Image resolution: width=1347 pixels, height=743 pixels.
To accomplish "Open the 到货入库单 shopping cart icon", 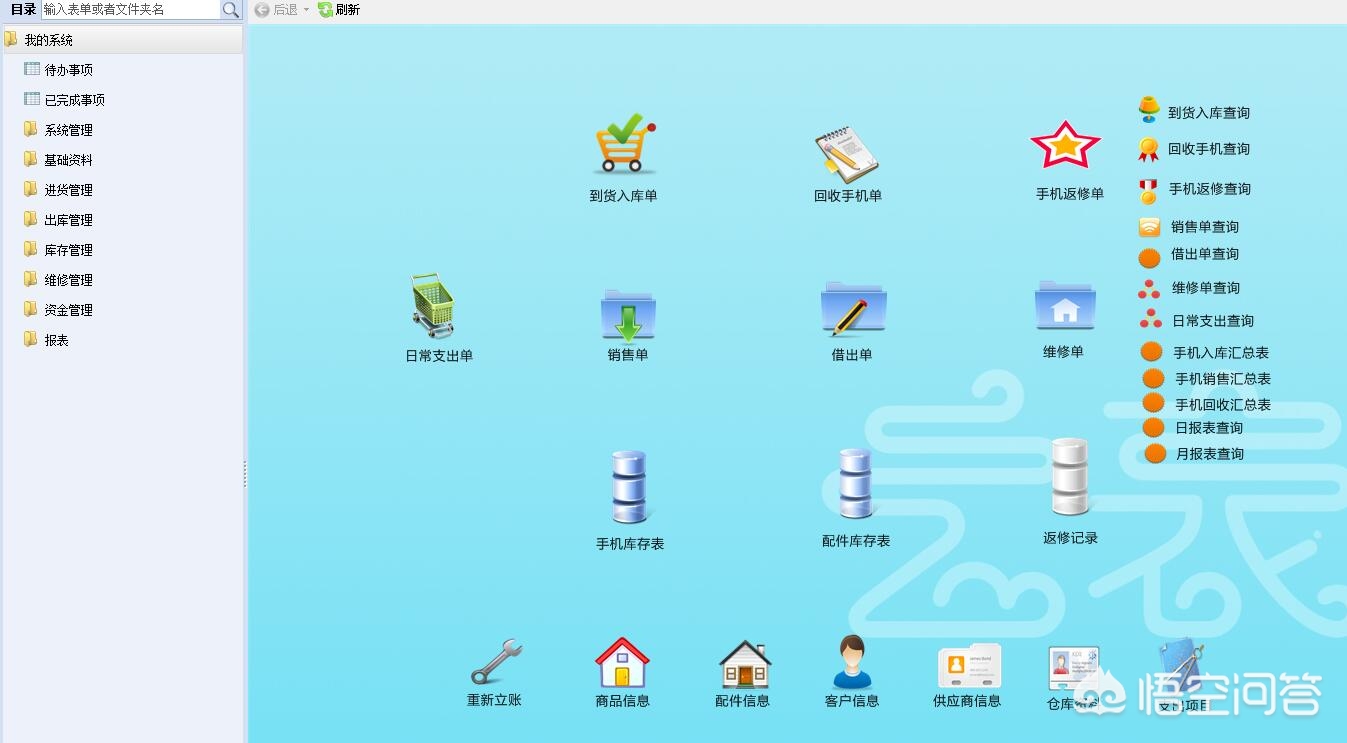I will click(624, 144).
